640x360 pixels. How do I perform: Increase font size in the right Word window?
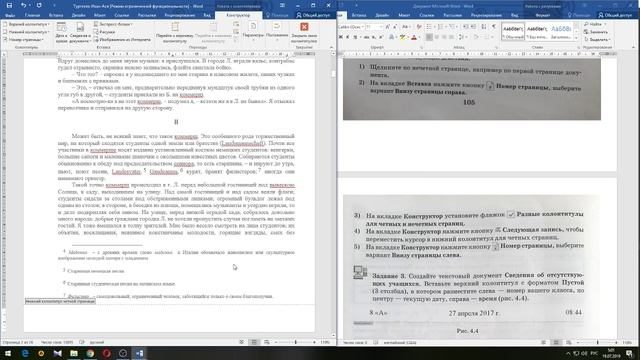pyautogui.click(x=388, y=27)
